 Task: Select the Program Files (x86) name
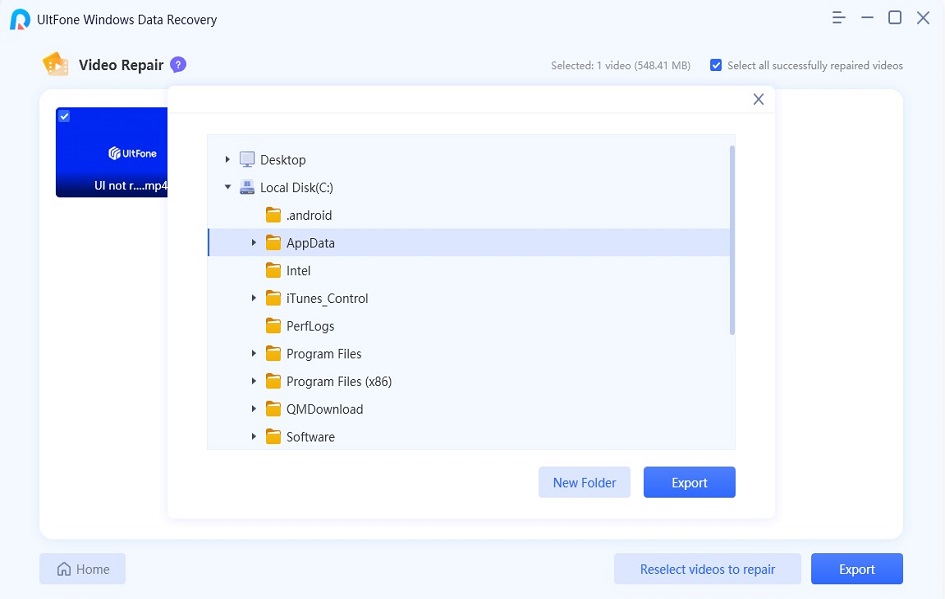point(339,381)
